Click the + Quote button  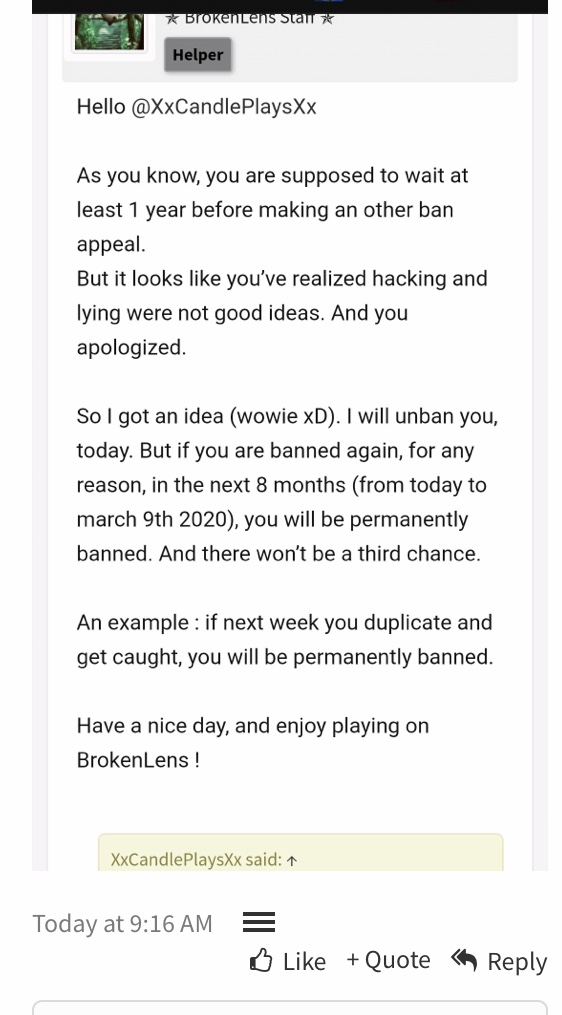(x=388, y=959)
